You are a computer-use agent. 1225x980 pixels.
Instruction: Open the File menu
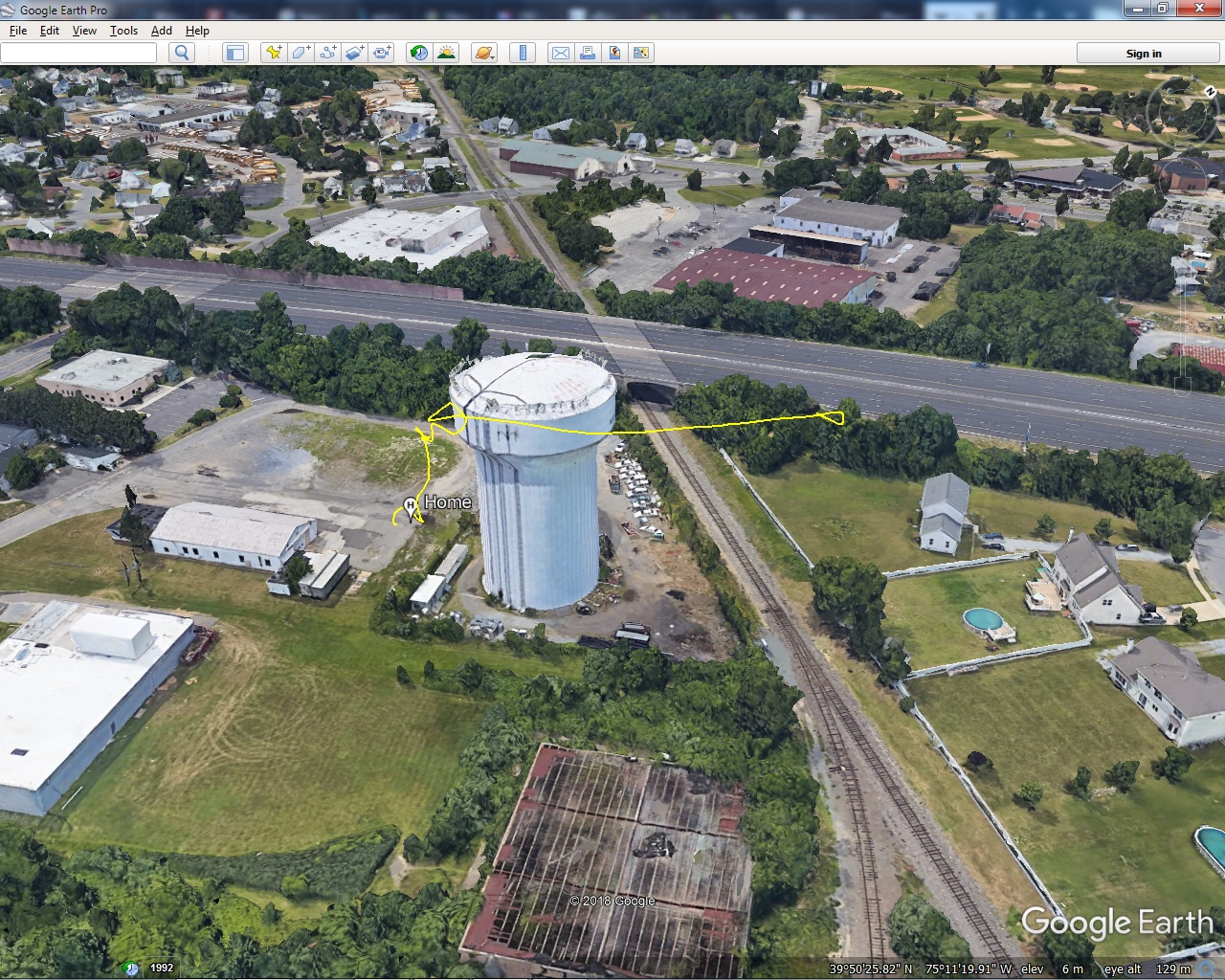(x=17, y=30)
